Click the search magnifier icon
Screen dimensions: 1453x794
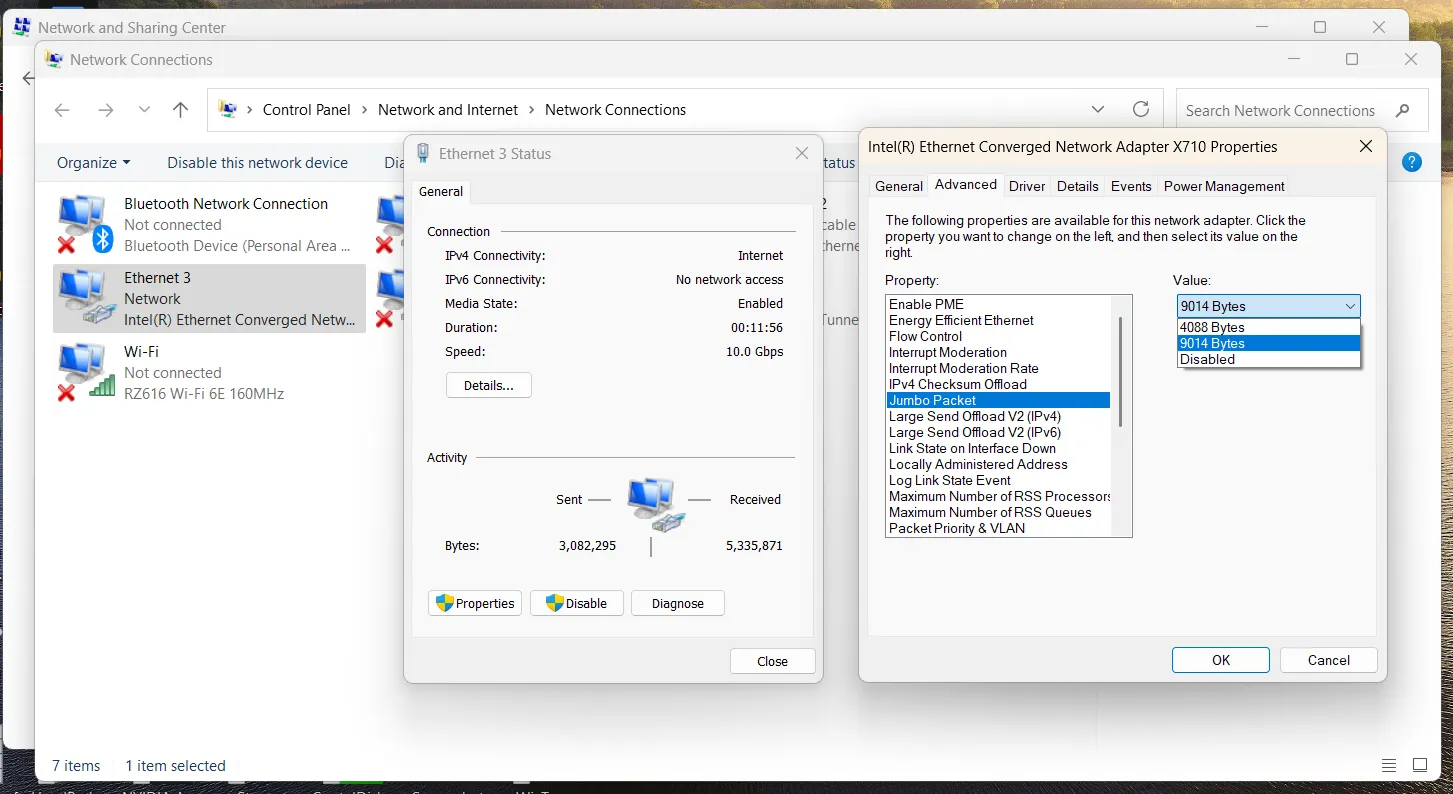[1403, 110]
